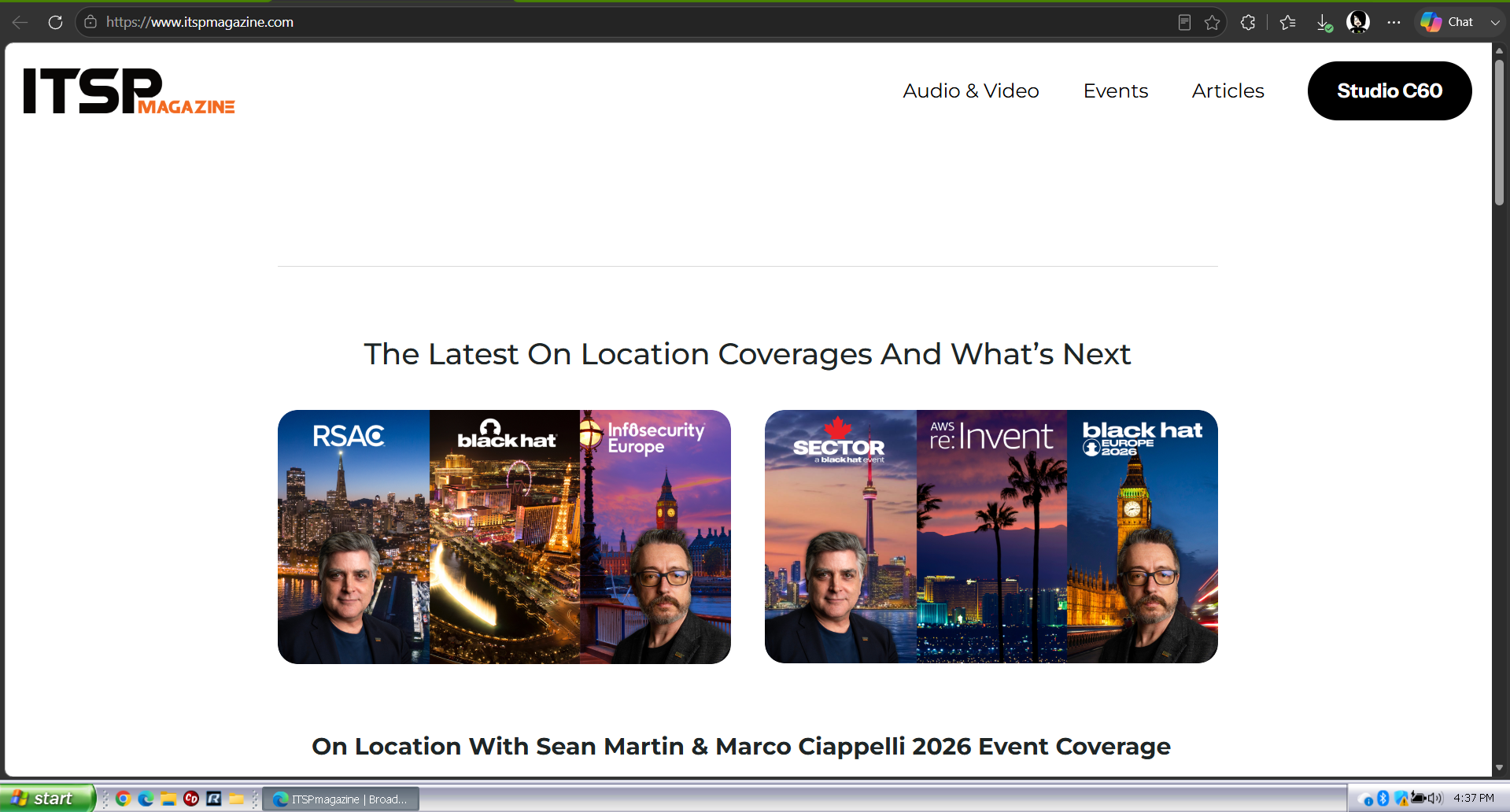Image resolution: width=1510 pixels, height=812 pixels.
Task: Switch to ITSPmagazine taskbar window button
Action: [341, 799]
